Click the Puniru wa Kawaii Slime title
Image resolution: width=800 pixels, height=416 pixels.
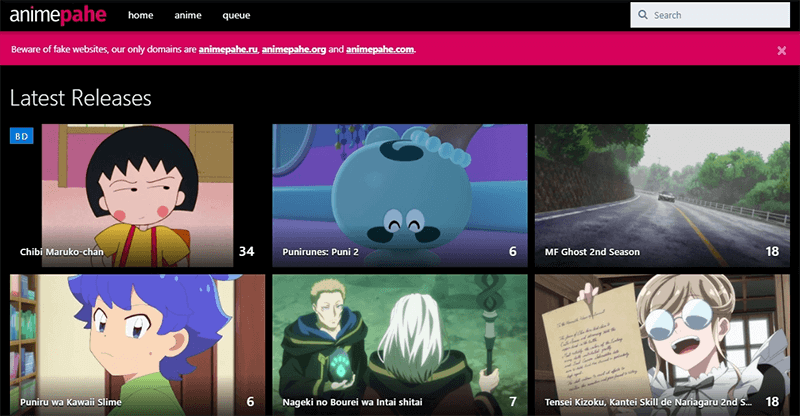click(x=70, y=402)
